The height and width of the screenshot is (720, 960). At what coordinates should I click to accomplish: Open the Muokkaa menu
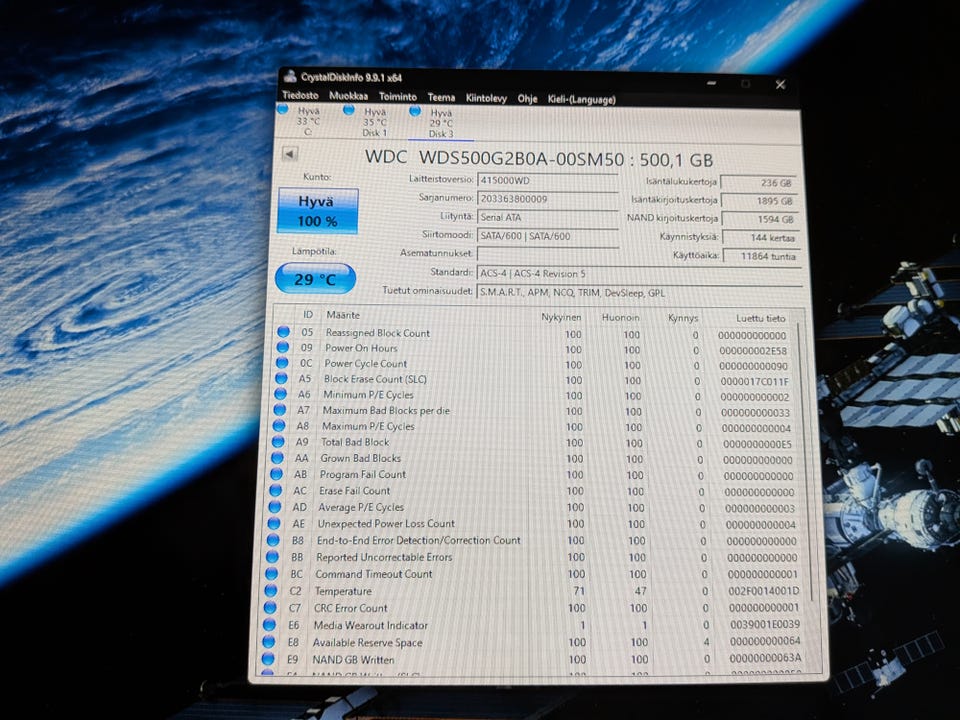tap(348, 96)
